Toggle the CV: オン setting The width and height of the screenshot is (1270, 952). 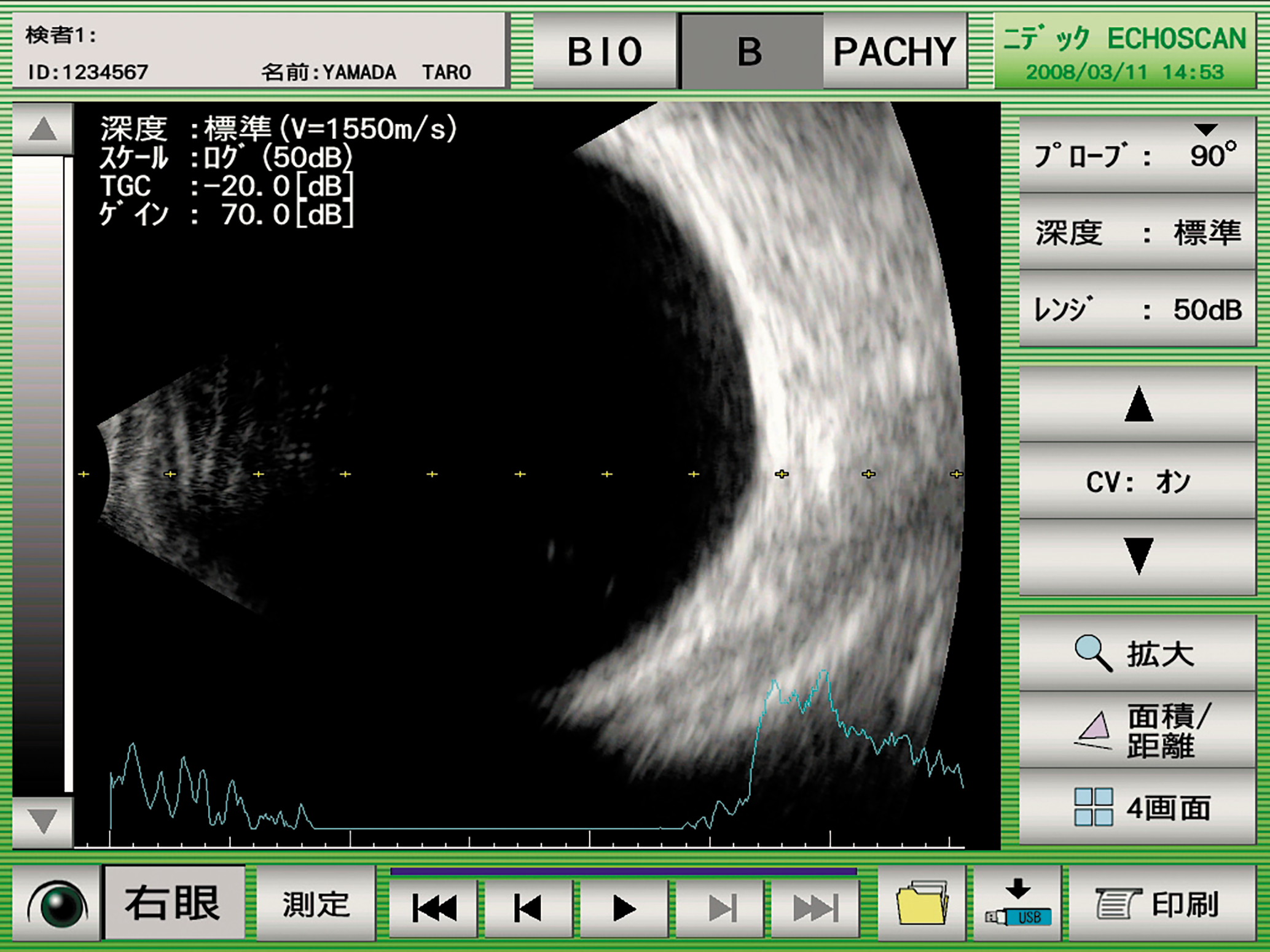tap(1138, 482)
